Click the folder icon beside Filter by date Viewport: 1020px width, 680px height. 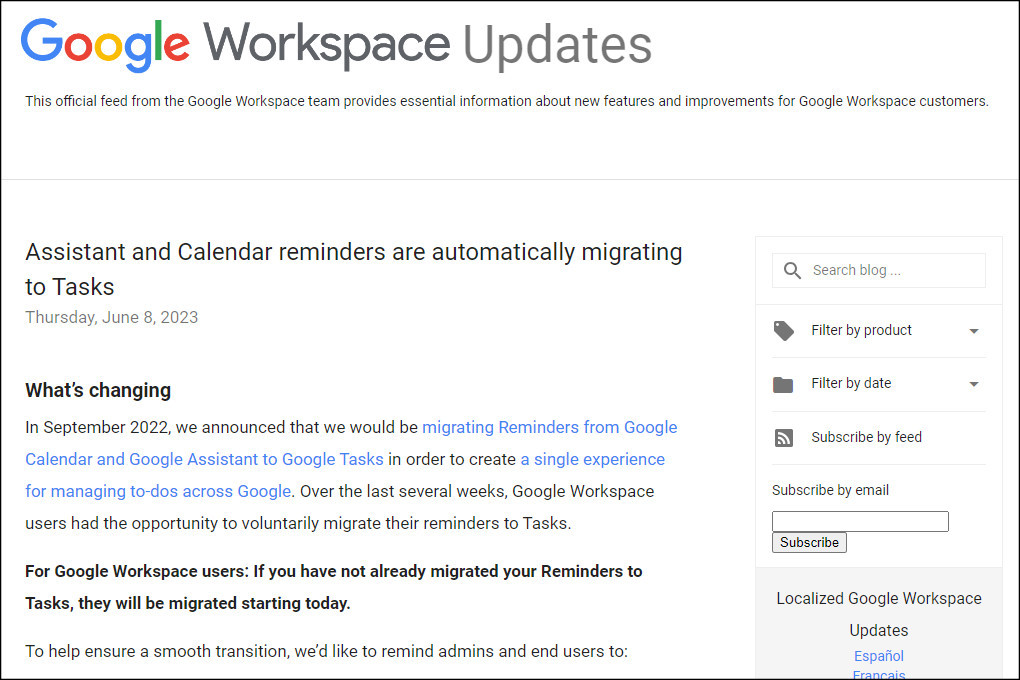coord(783,385)
